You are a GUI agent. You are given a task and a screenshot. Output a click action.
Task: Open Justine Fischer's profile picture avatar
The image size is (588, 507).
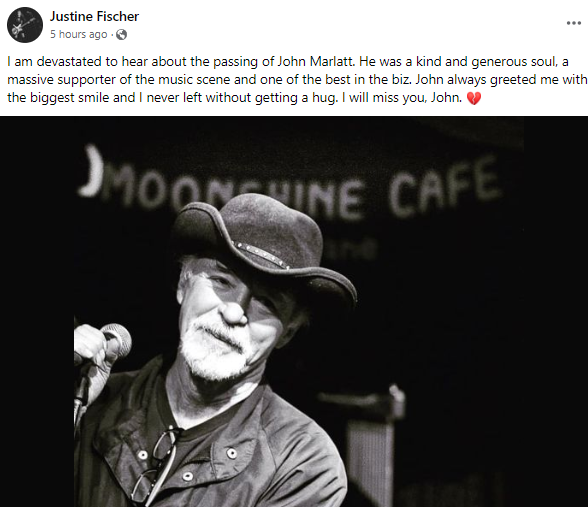click(25, 25)
